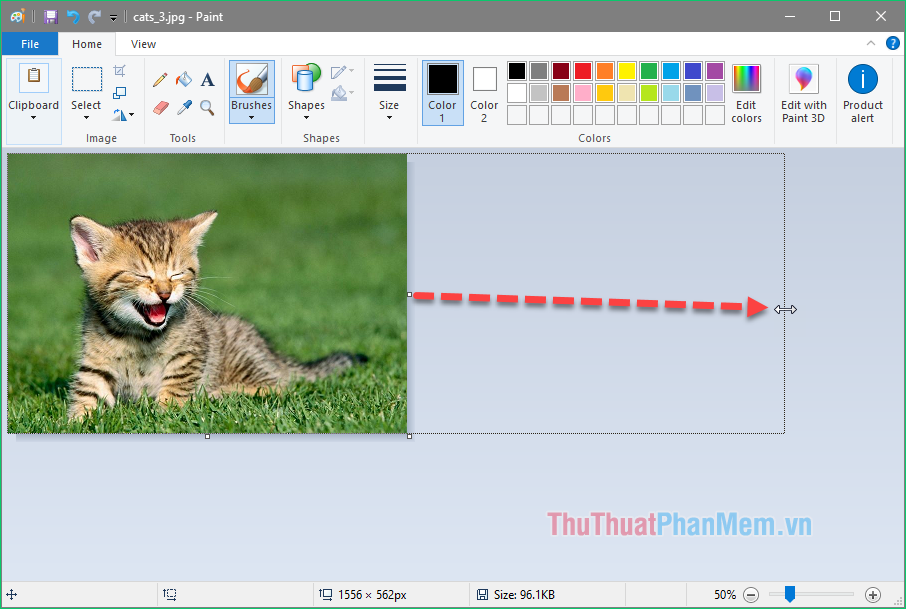
Task: Click the Product alert button
Action: (862, 93)
